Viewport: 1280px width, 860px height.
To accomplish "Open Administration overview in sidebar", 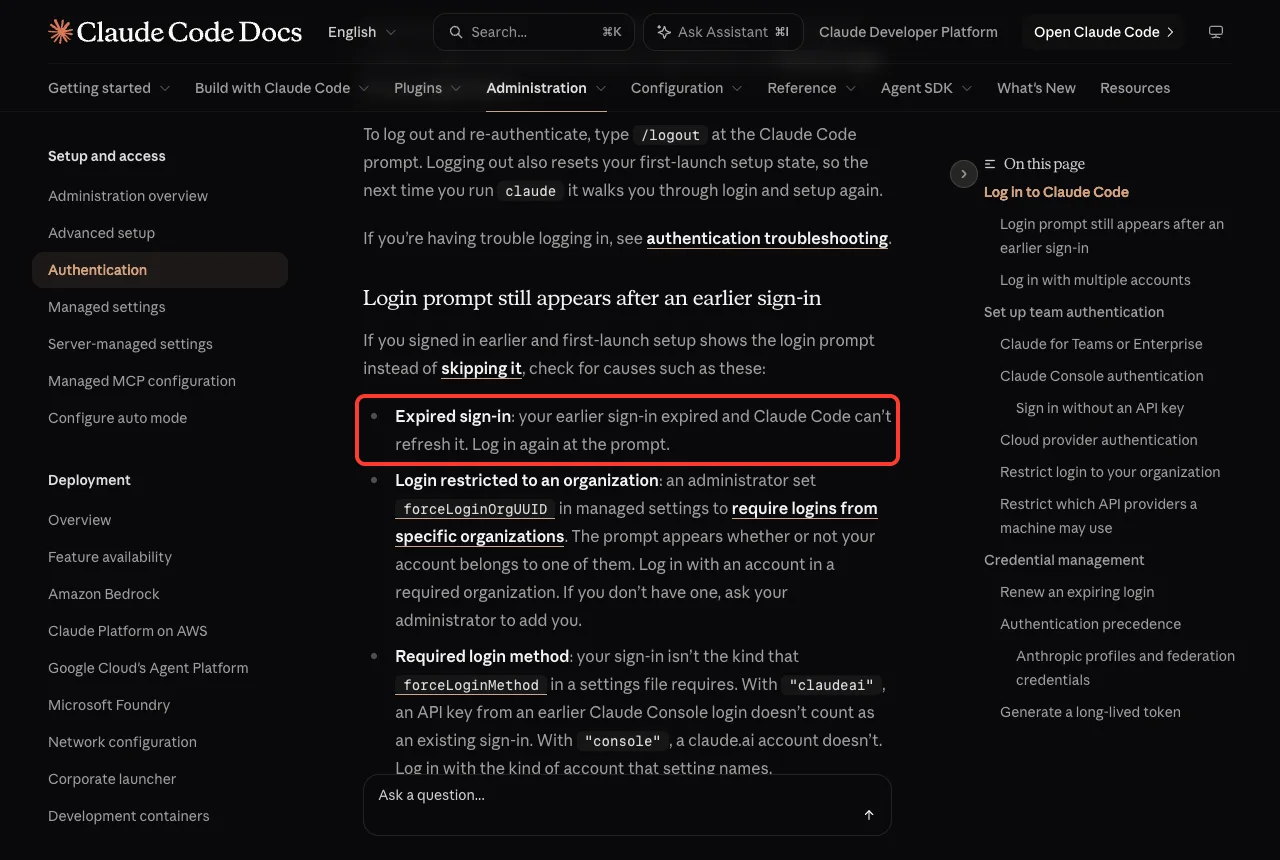I will 128,196.
